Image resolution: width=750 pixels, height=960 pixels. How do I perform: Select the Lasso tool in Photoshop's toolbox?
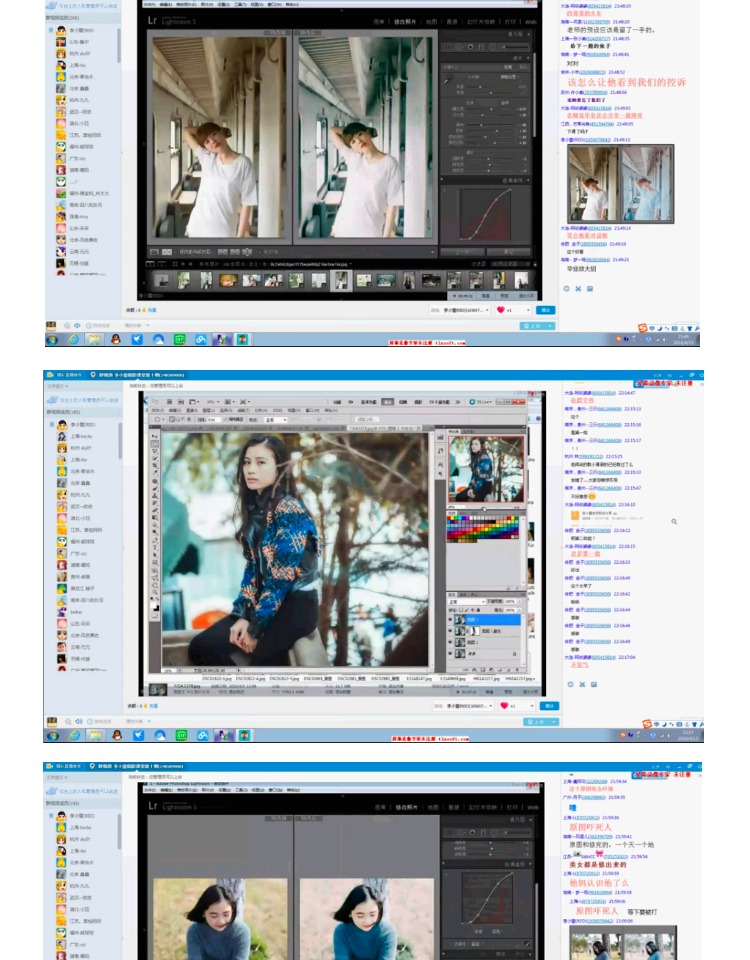[155, 451]
